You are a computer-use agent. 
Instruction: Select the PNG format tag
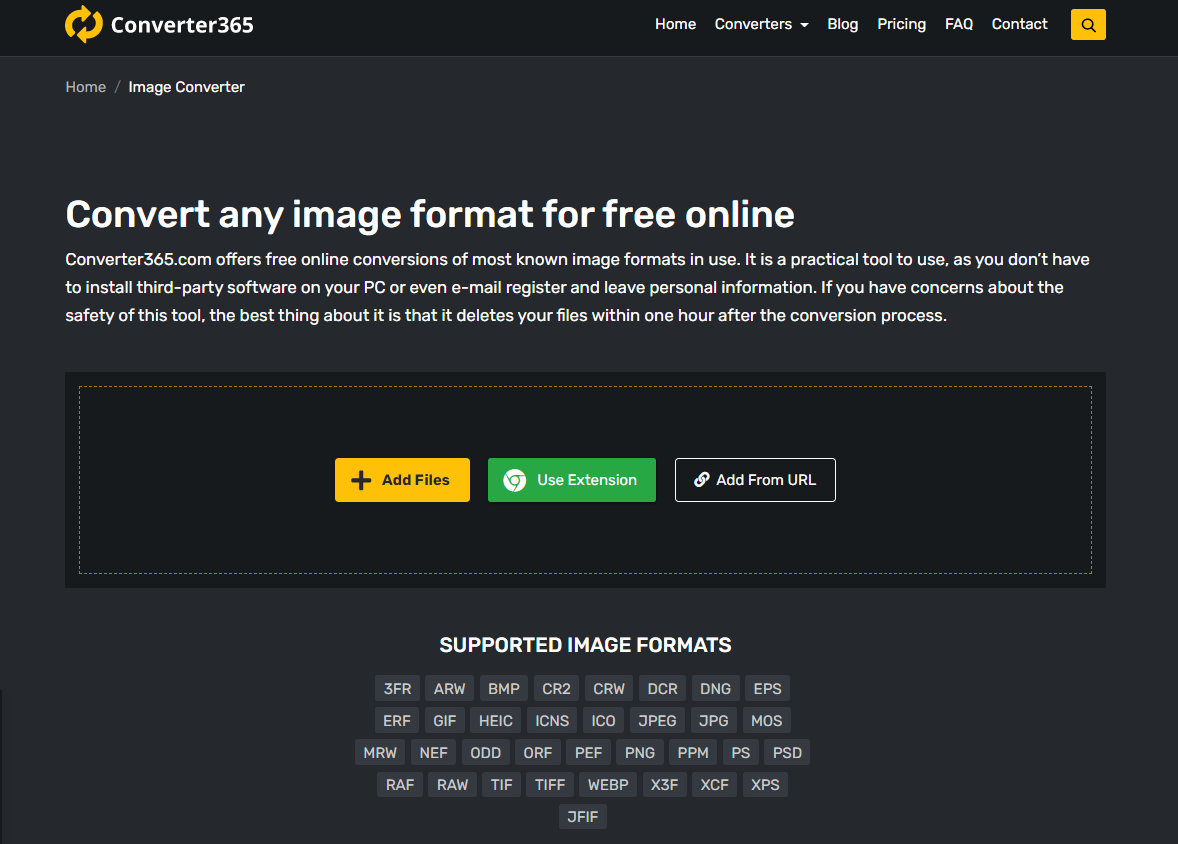(x=640, y=753)
